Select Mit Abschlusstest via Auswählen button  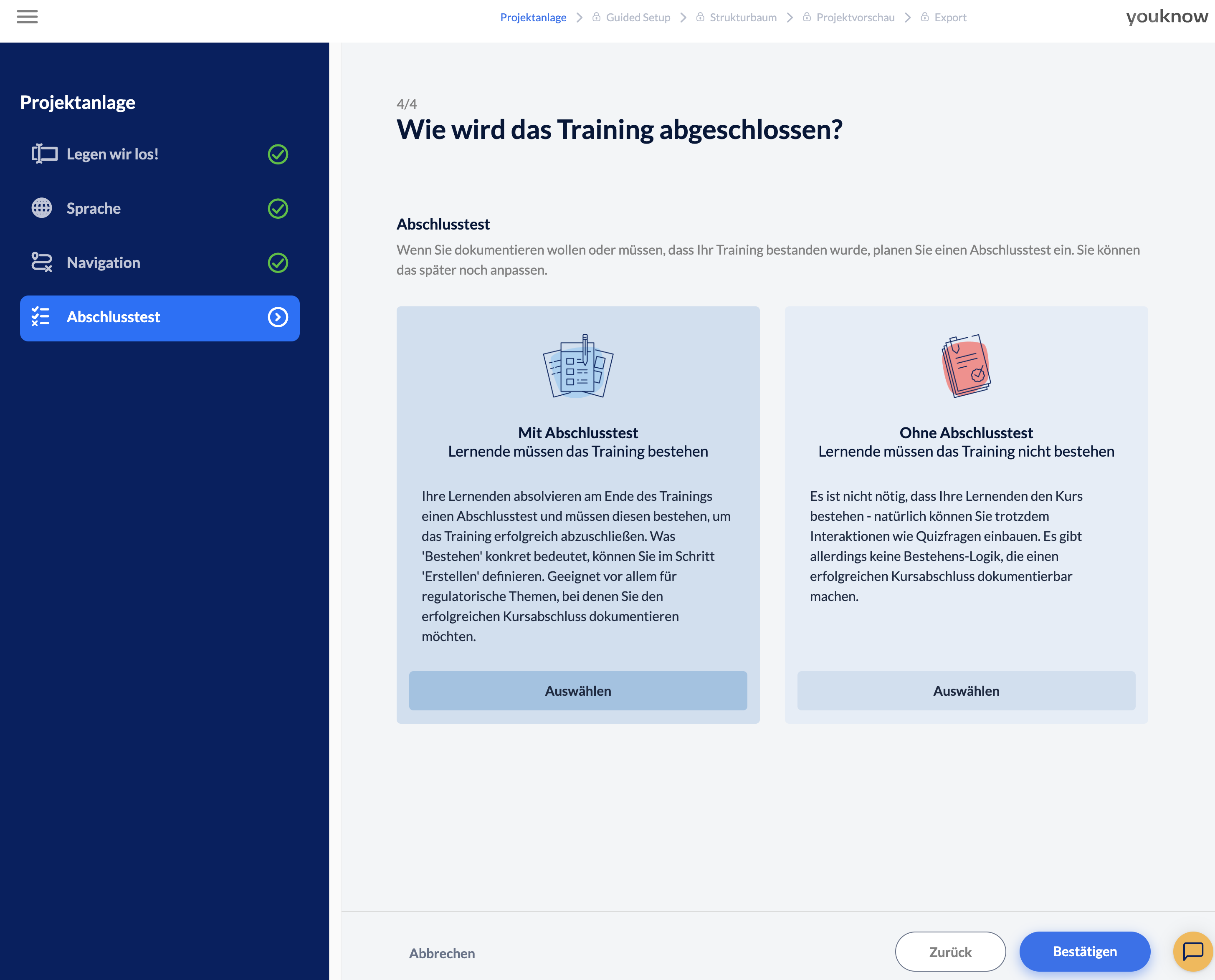pyautogui.click(x=577, y=690)
